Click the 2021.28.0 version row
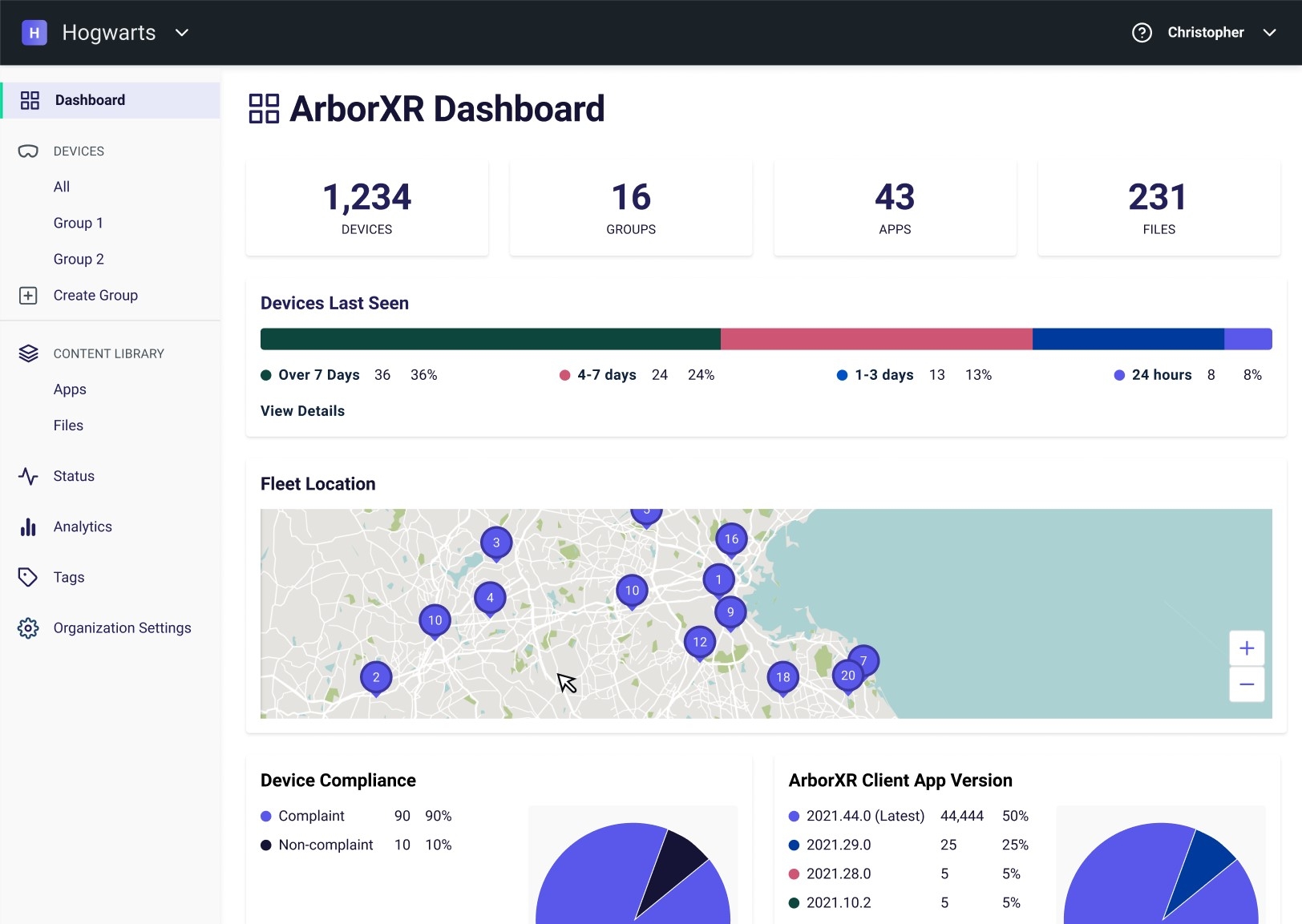Screen dimensions: 1302x924 coord(909,874)
